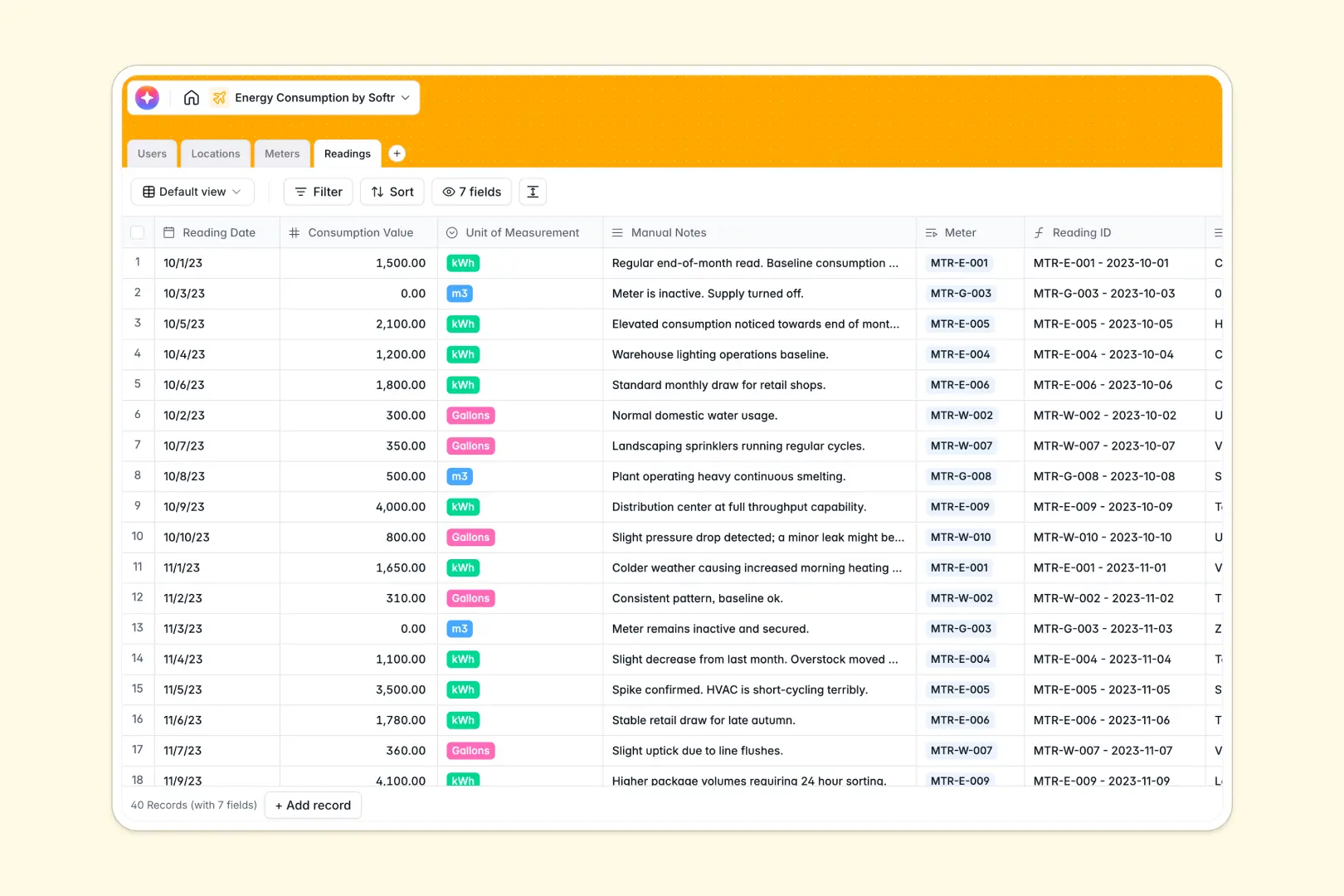This screenshot has width=1344, height=896.
Task: Click the Reading Date column header
Action: click(x=217, y=233)
